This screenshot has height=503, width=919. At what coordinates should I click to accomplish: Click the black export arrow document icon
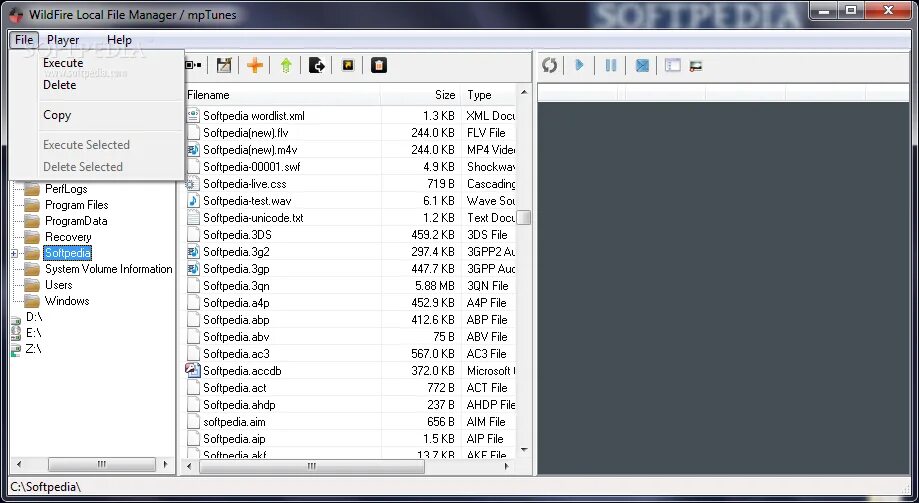pos(316,65)
